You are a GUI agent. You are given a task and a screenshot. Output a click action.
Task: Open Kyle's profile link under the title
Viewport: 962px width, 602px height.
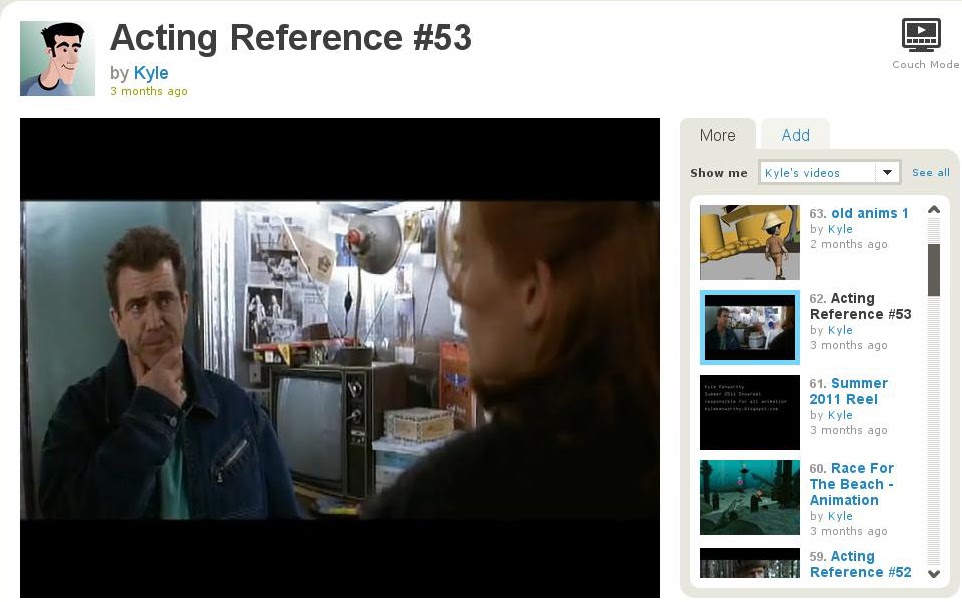tap(151, 72)
